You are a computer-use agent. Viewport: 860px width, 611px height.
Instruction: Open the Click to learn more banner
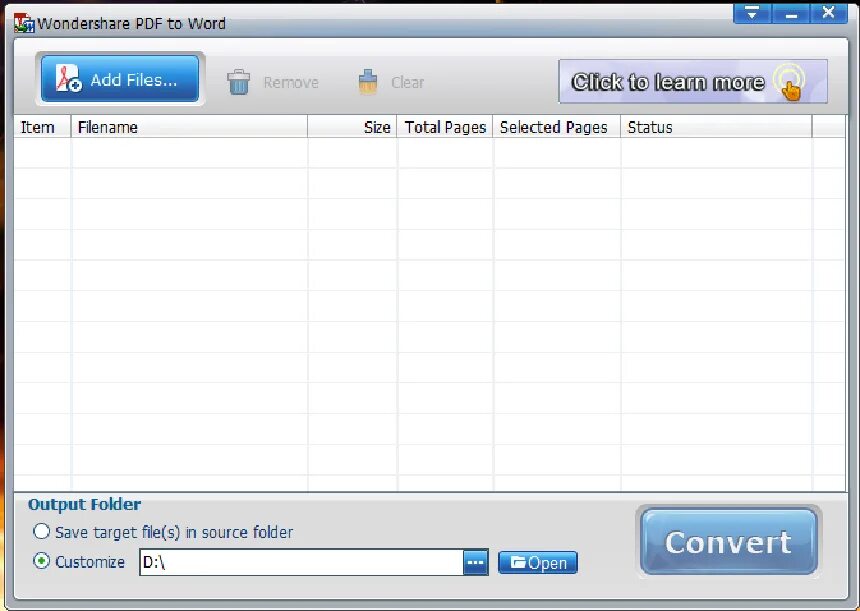[x=693, y=82]
